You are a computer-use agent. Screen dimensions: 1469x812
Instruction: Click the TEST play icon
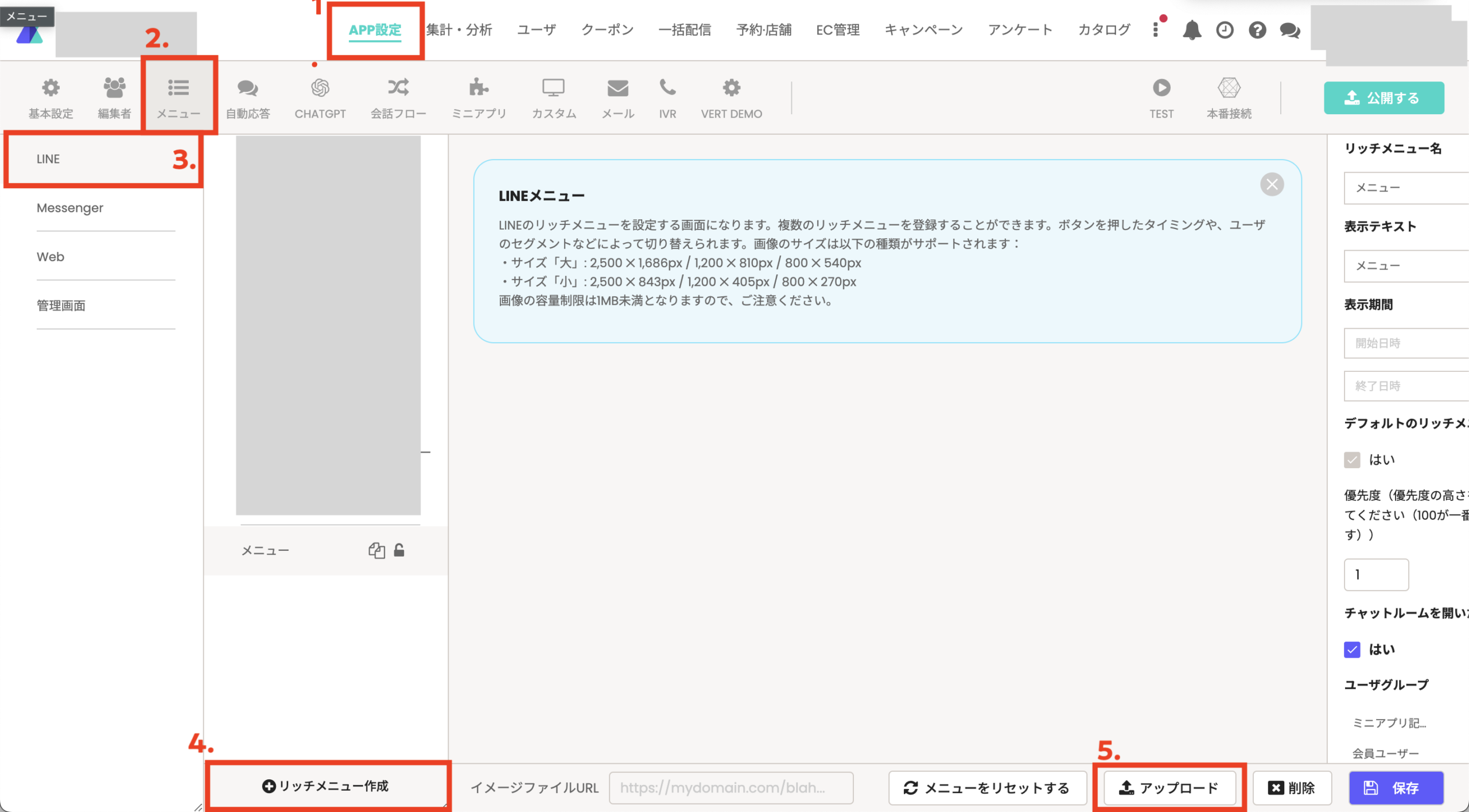pos(1161,87)
